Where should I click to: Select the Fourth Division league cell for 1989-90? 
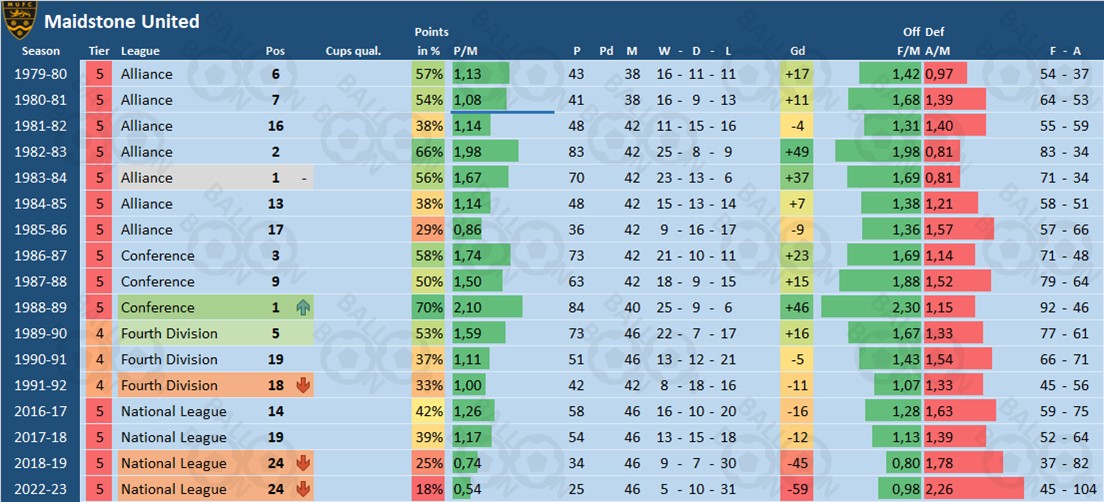click(x=215, y=334)
